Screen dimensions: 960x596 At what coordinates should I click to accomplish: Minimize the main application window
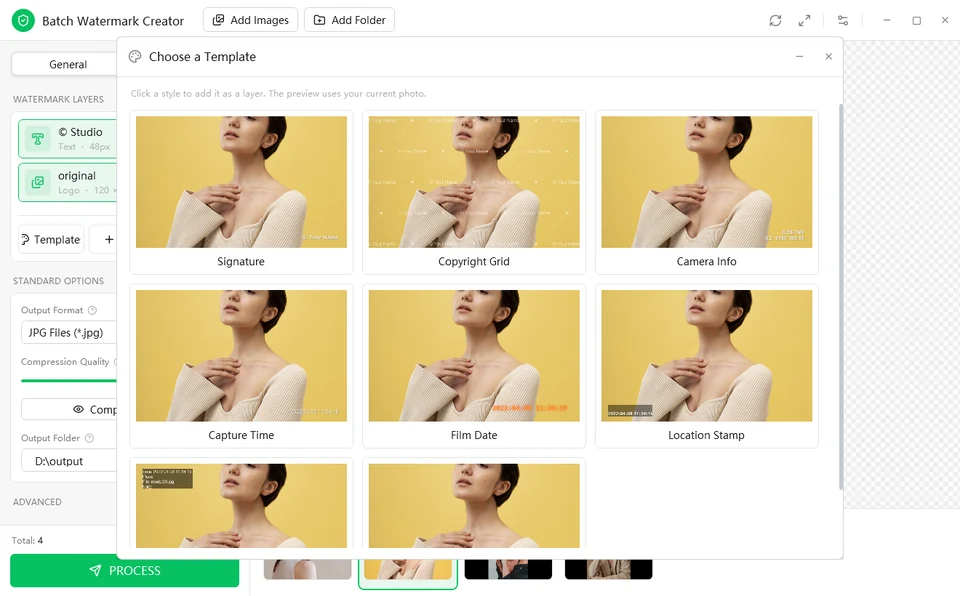887,20
